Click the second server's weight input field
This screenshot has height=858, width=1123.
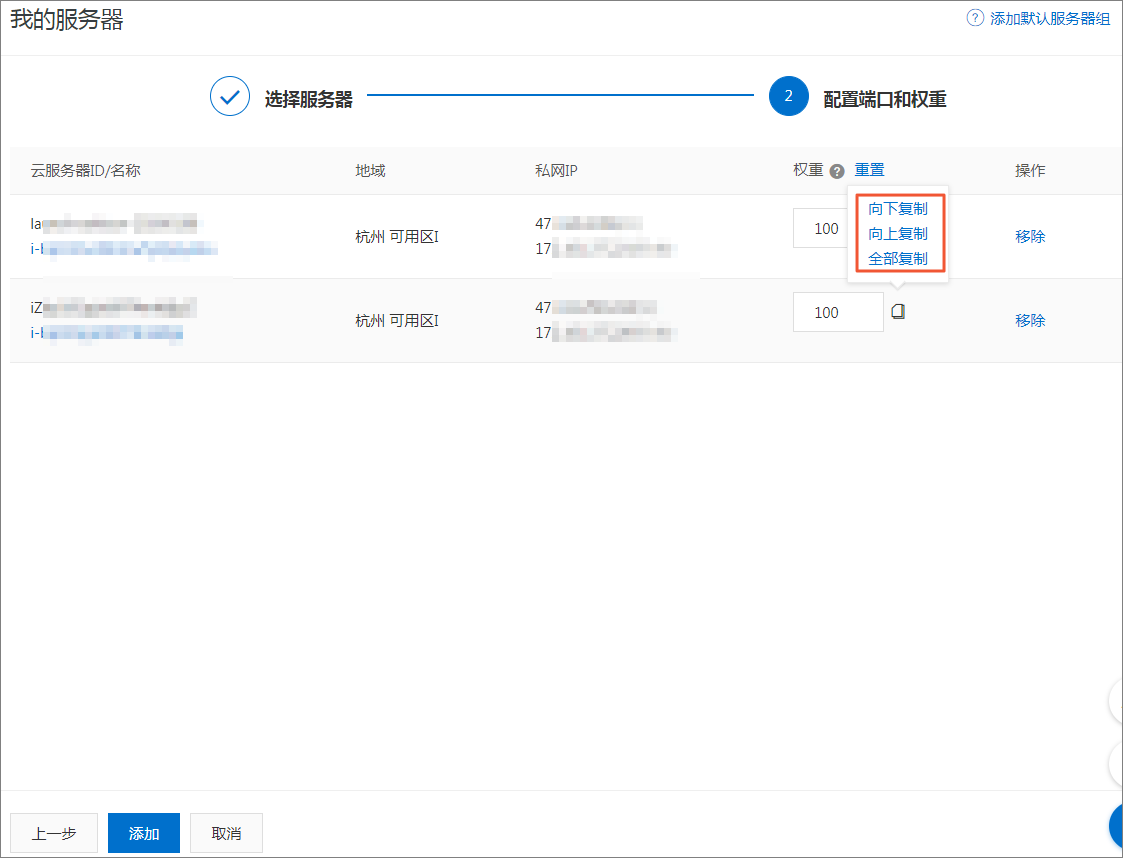pyautogui.click(x=838, y=312)
